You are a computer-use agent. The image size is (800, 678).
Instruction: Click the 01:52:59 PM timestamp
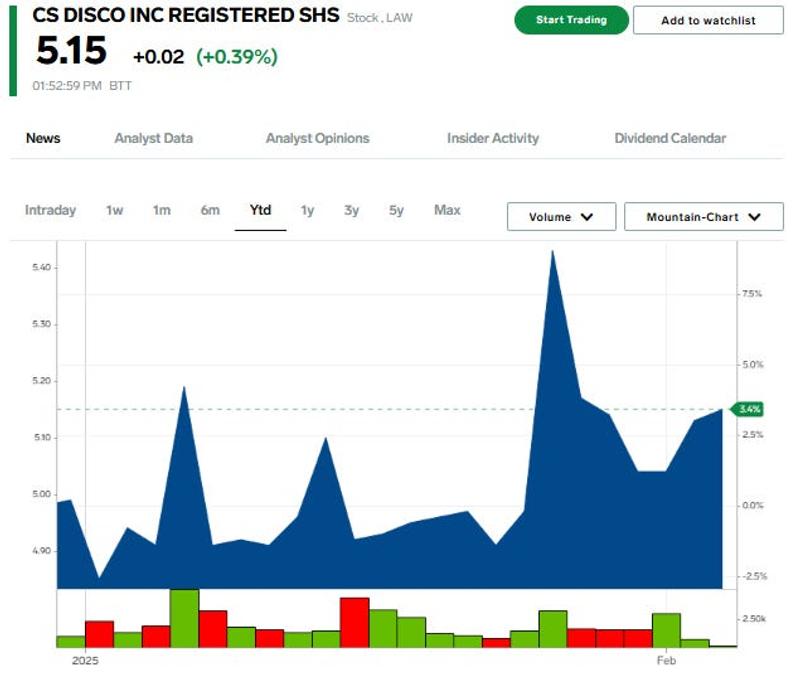click(67, 86)
